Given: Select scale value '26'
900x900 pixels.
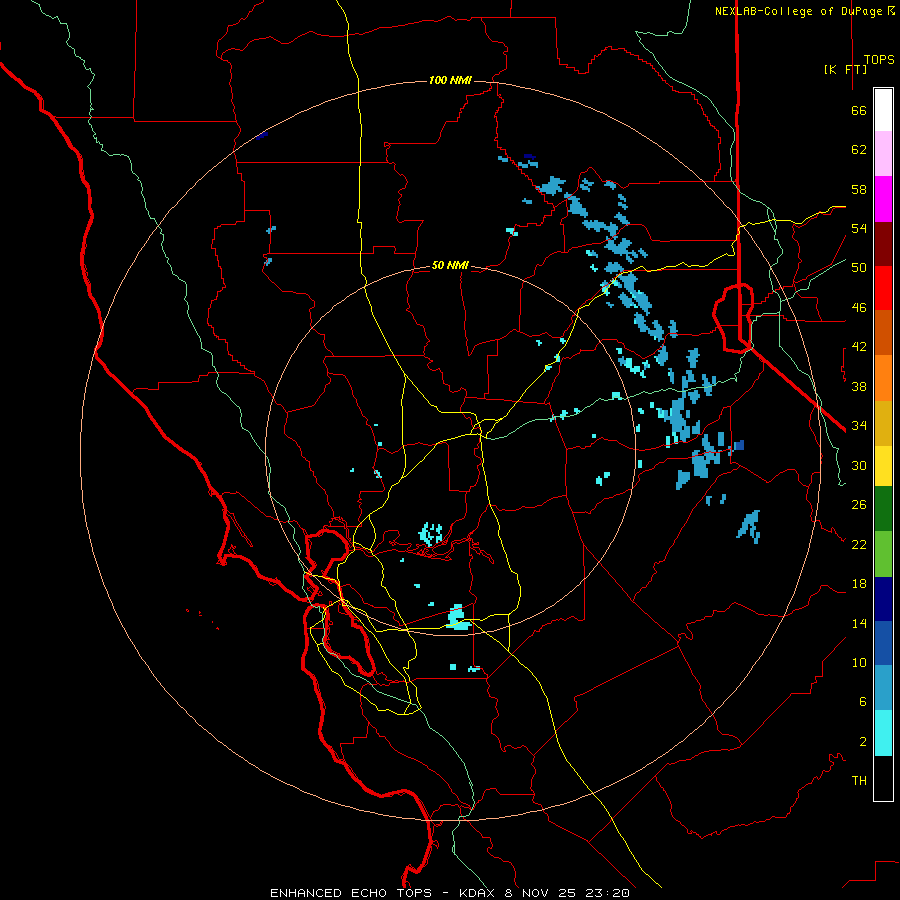Looking at the screenshot, I should click(859, 505).
